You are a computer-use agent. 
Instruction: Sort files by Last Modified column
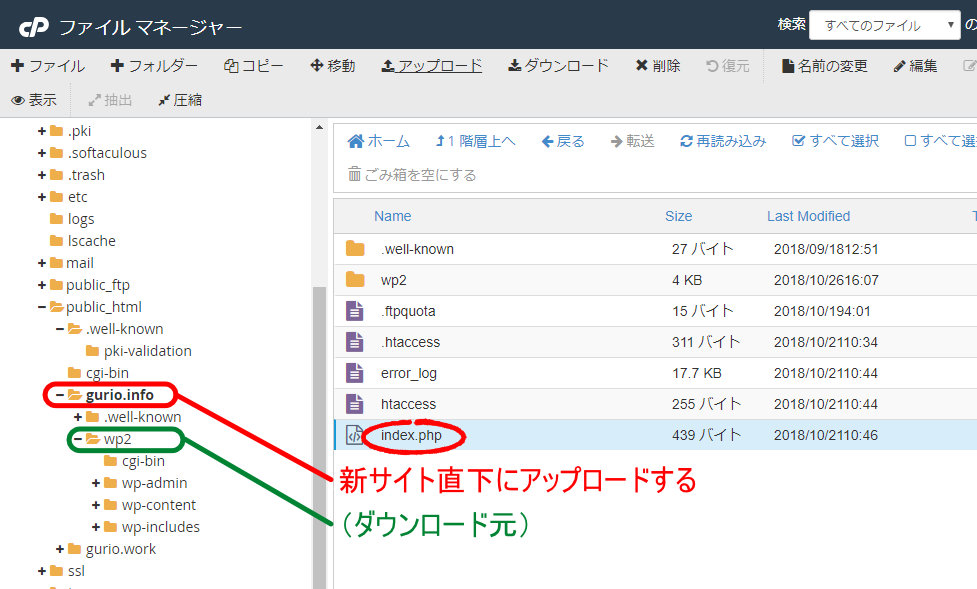pyautogui.click(x=808, y=216)
